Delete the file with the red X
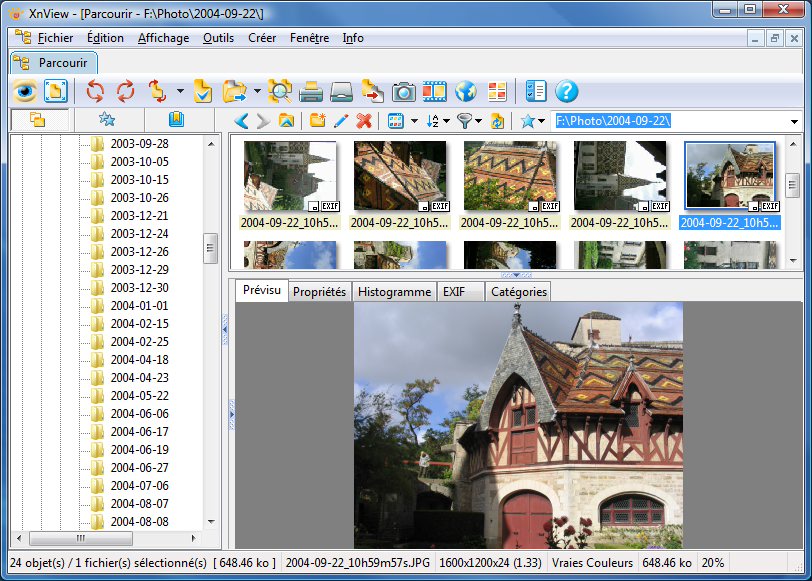This screenshot has height=581, width=812. (x=364, y=121)
